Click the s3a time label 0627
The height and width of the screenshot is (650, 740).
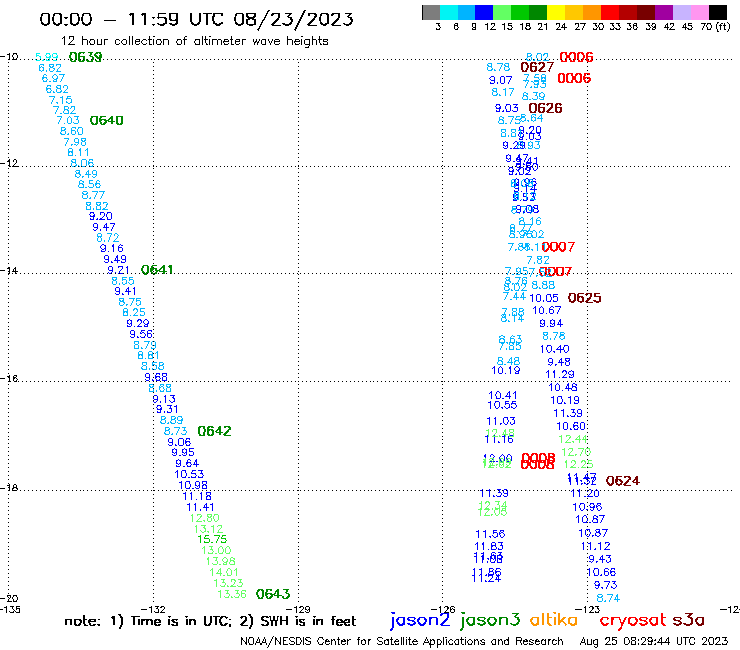[537, 68]
